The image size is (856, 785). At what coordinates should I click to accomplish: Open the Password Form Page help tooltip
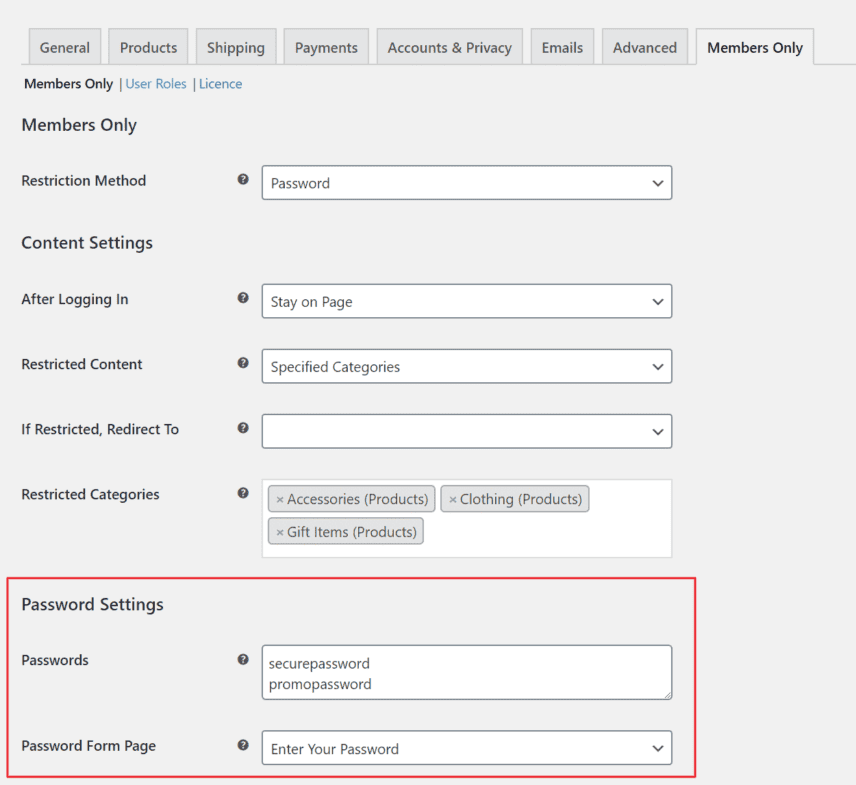tap(243, 746)
